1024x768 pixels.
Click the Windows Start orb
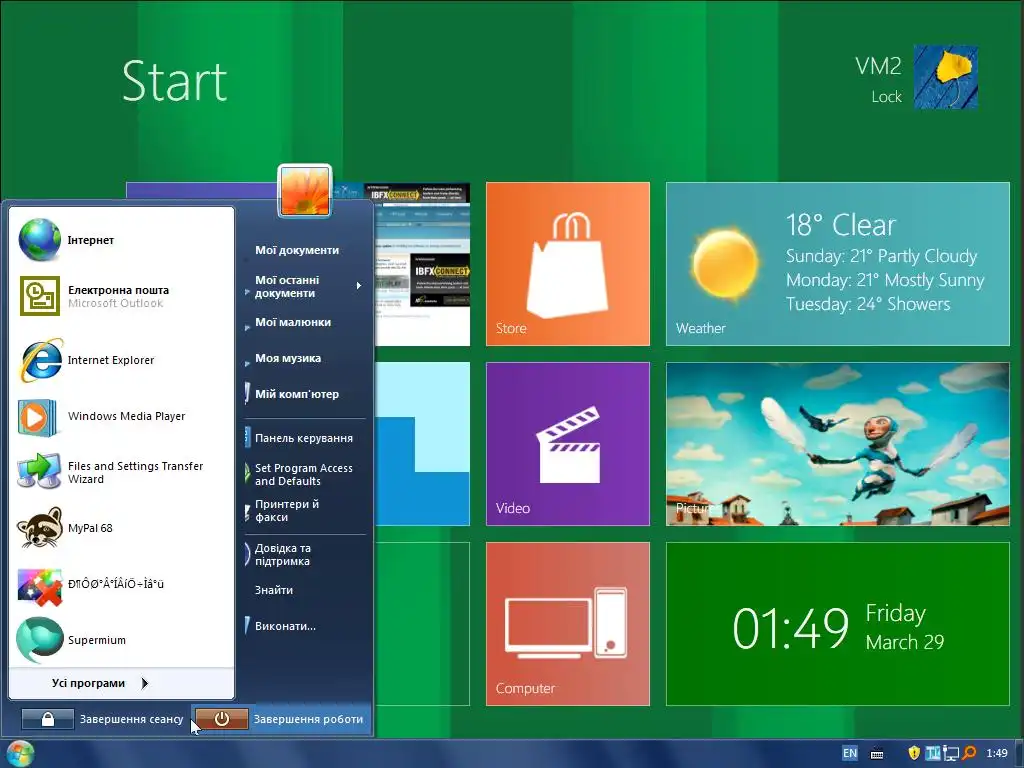click(x=18, y=754)
